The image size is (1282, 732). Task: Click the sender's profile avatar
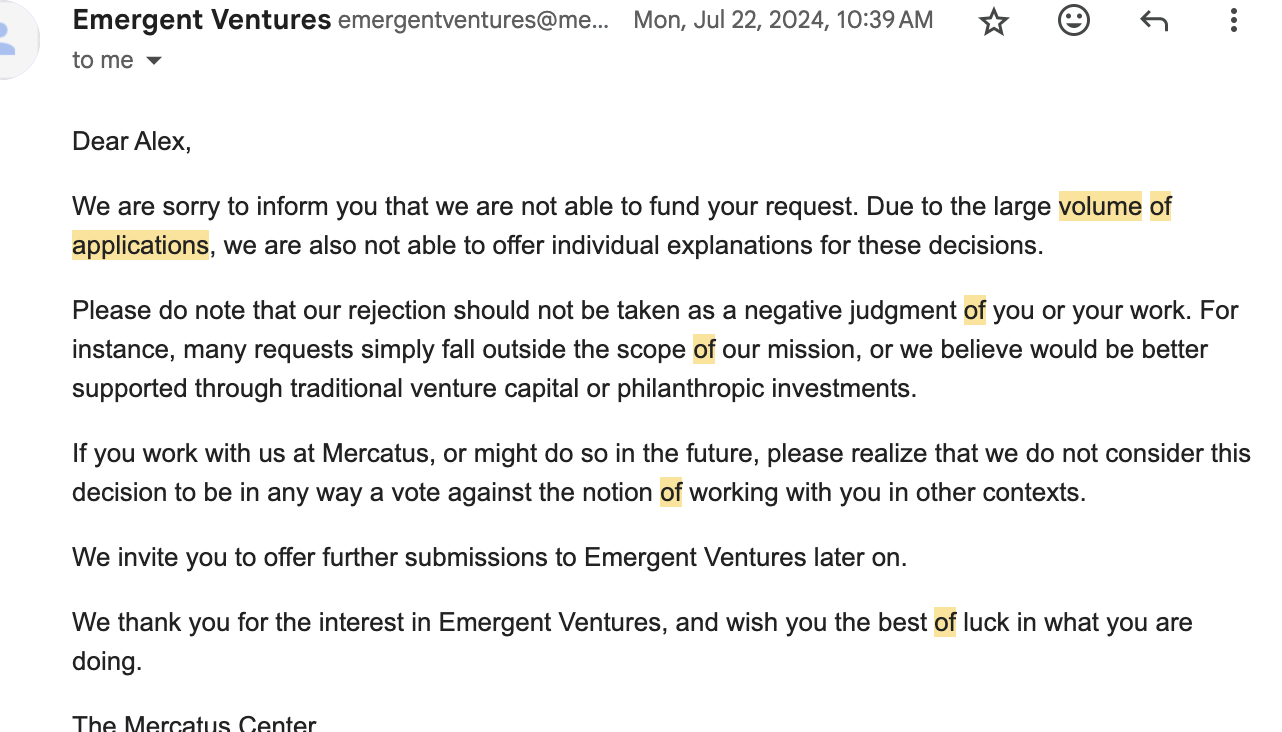[x=12, y=40]
